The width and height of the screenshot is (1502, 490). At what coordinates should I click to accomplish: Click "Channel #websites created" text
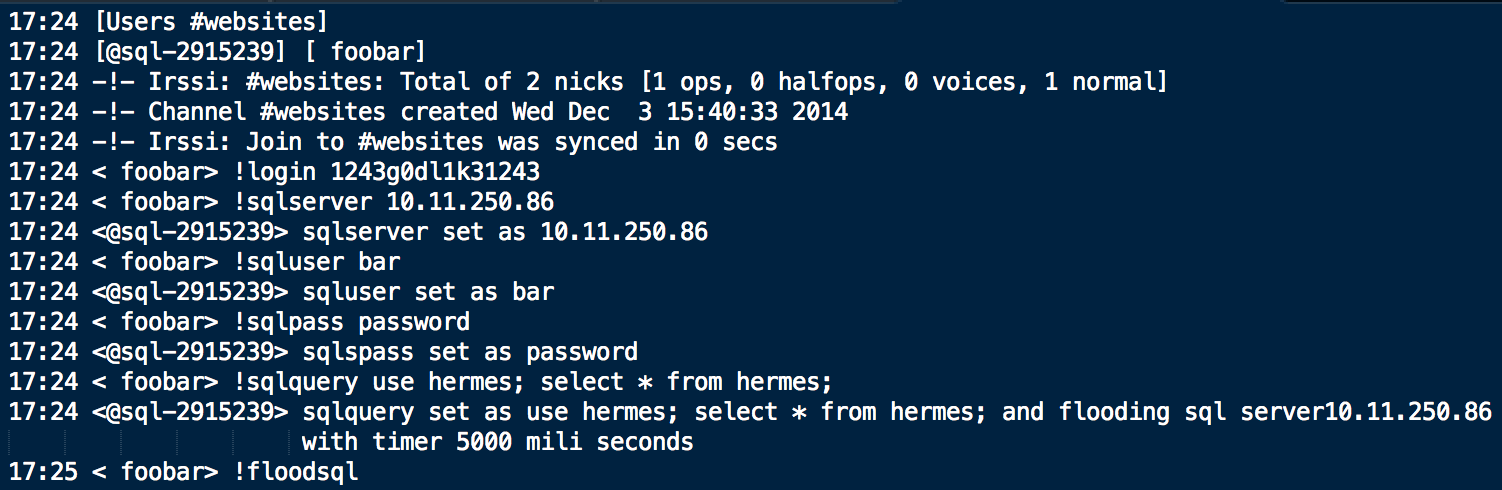click(x=323, y=112)
